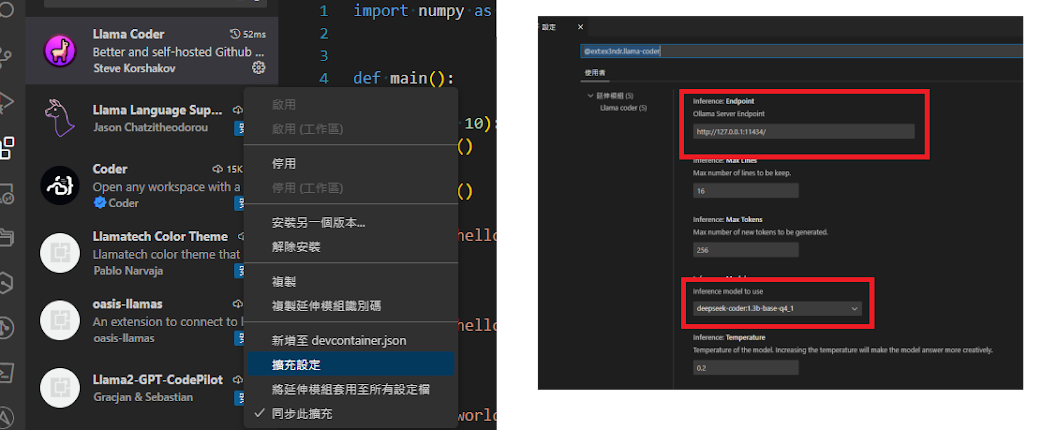Click the Coder extension black logo
The width and height of the screenshot is (1057, 430).
tap(60, 185)
